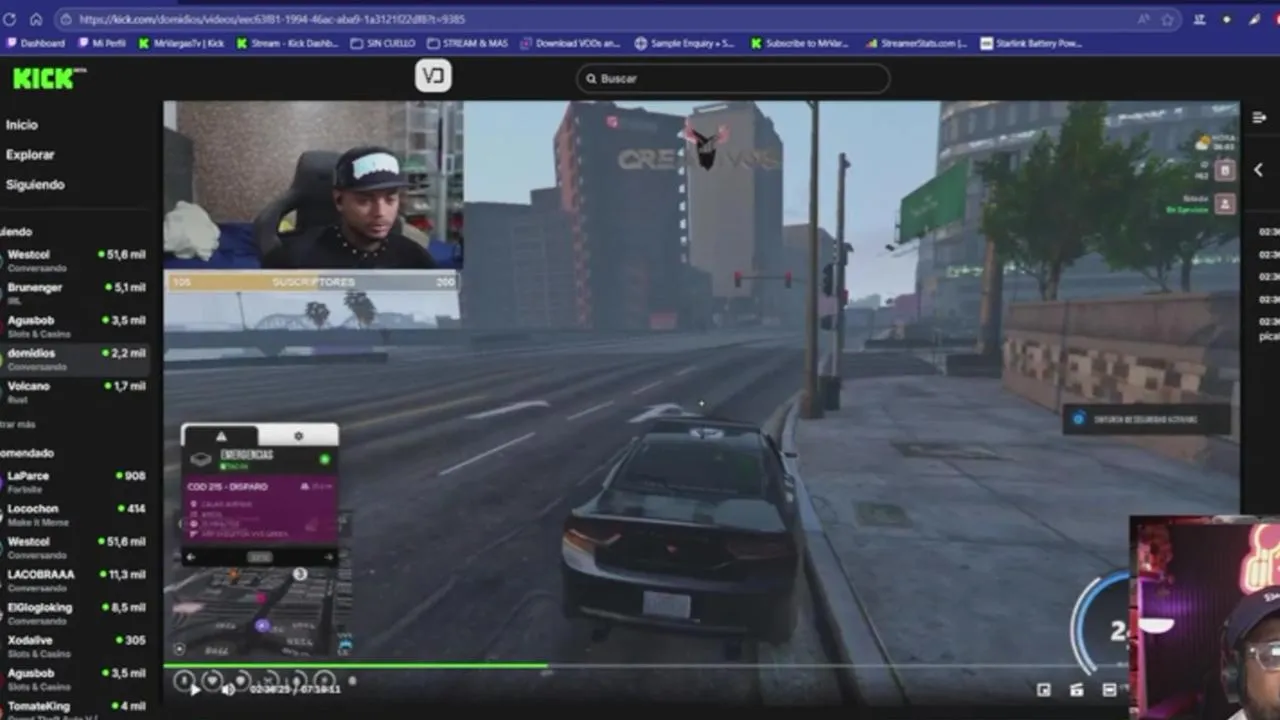
Task: Open the Dashboard bookmark
Action: click(x=35, y=44)
